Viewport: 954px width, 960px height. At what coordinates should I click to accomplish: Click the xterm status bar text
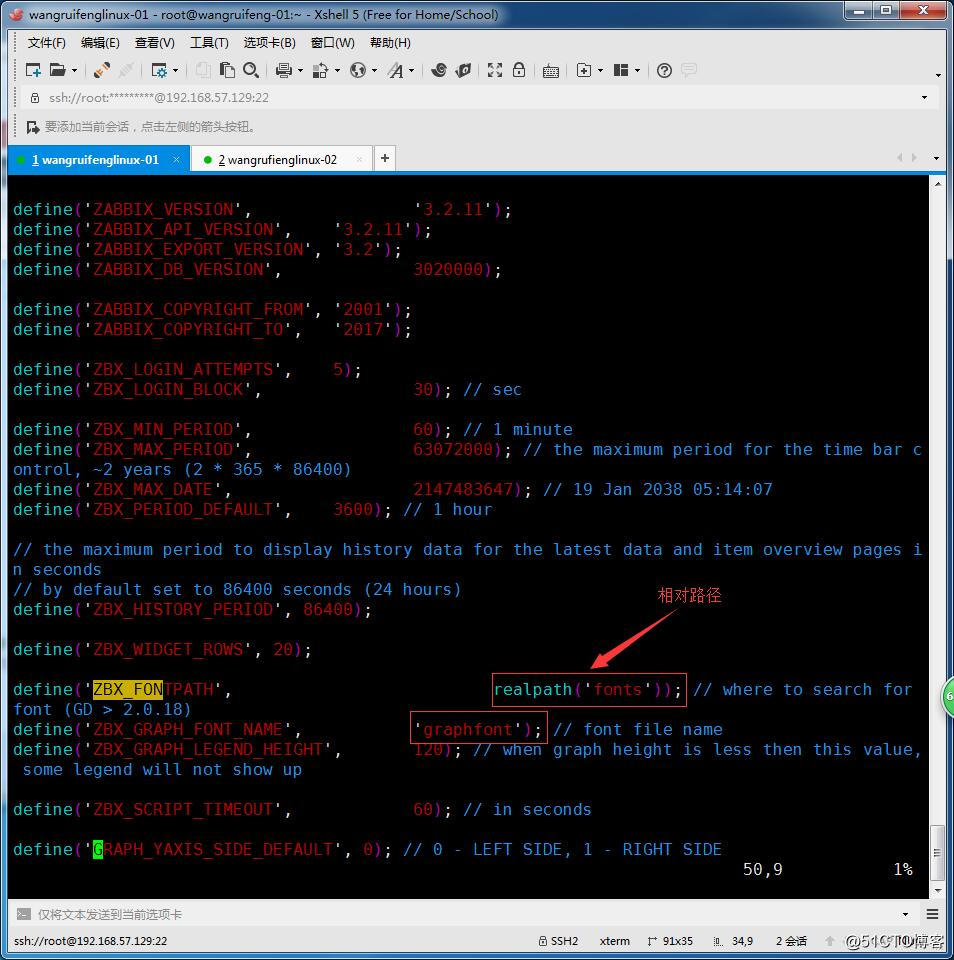coord(614,941)
